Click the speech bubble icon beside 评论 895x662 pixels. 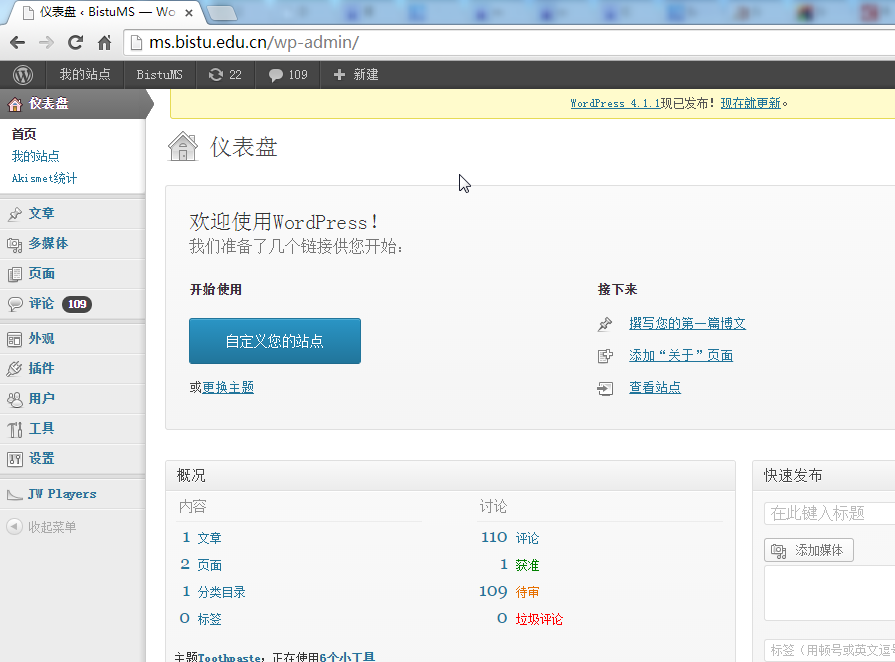15,304
